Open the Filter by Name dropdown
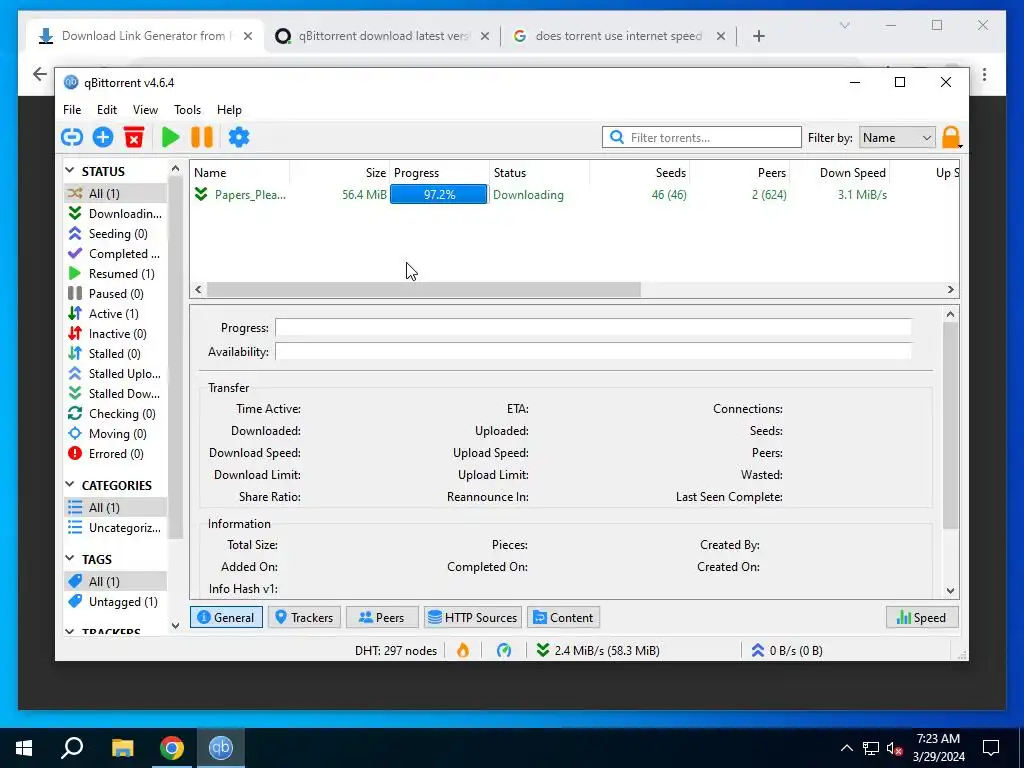Screen dimensions: 1024x768 pos(897,138)
